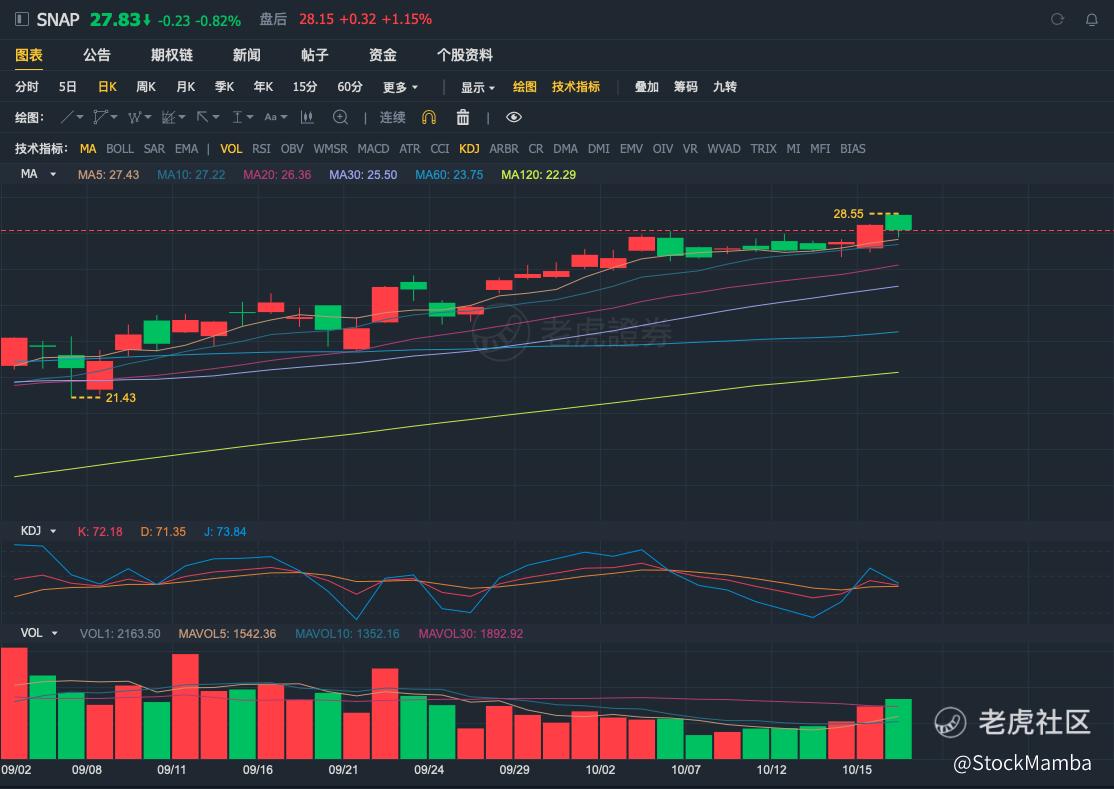Open the 帖子 posts tab
This screenshot has height=789, width=1114.
click(x=314, y=55)
